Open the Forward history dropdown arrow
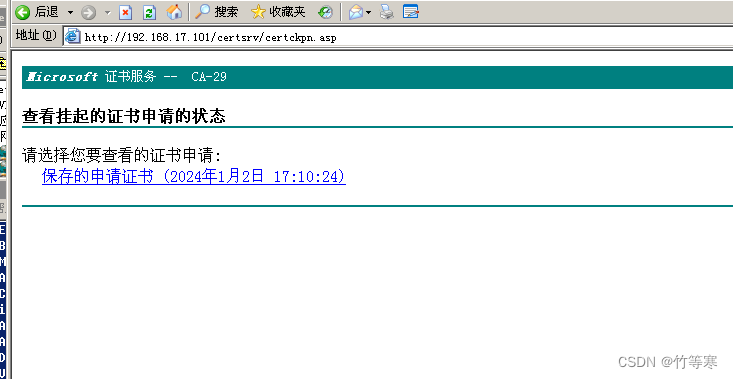 point(108,13)
